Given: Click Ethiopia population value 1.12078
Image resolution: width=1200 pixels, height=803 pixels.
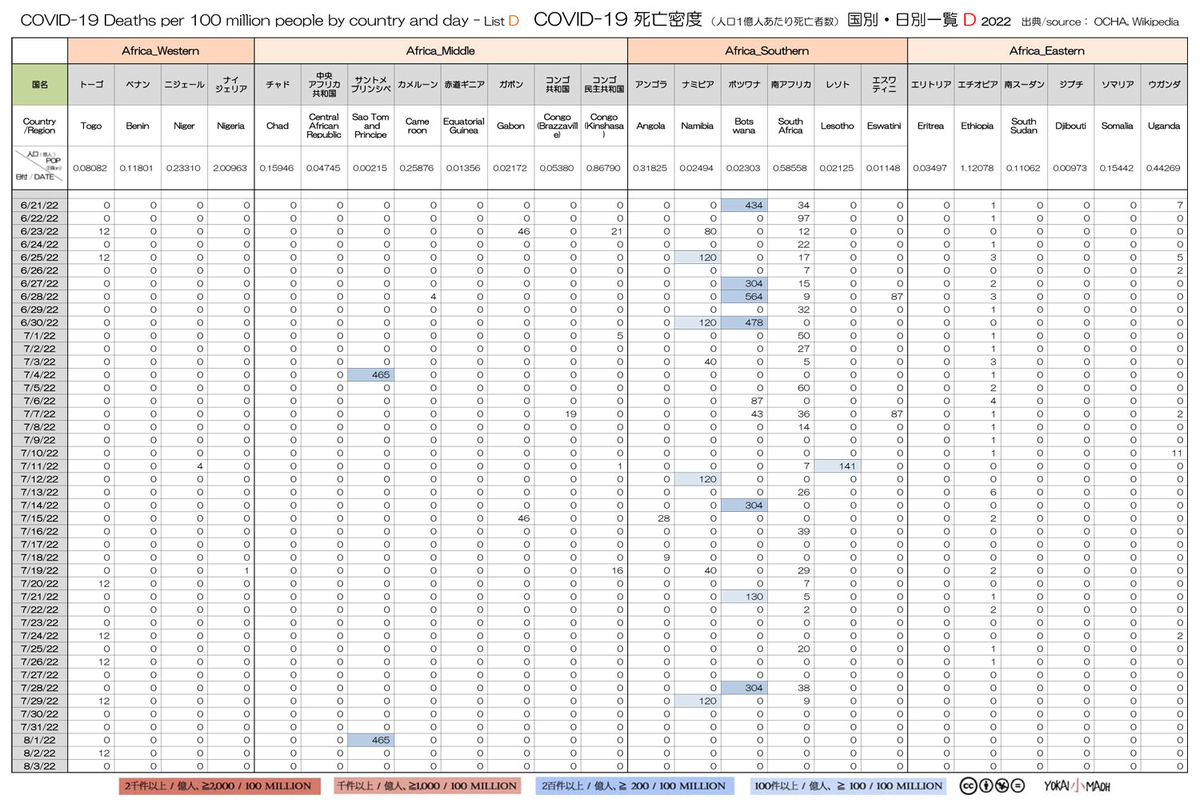Looking at the screenshot, I should [x=977, y=167].
